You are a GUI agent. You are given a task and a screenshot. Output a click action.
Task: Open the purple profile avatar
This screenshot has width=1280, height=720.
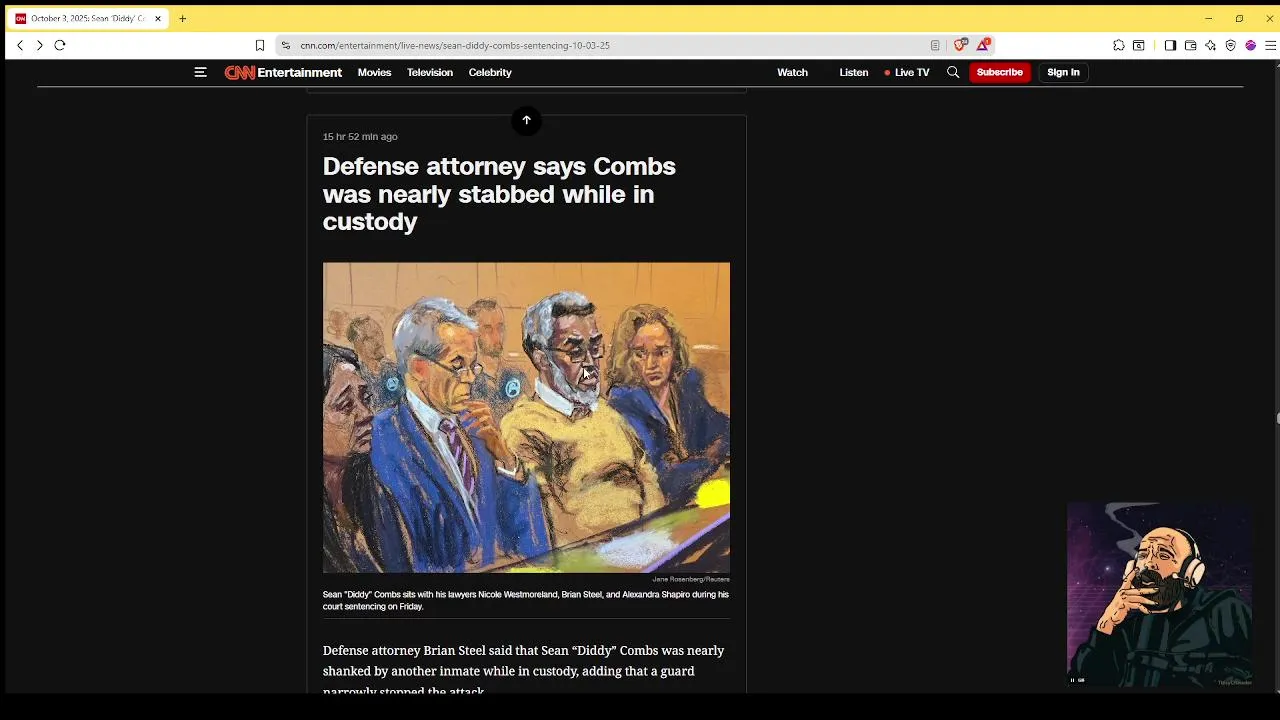[1250, 45]
